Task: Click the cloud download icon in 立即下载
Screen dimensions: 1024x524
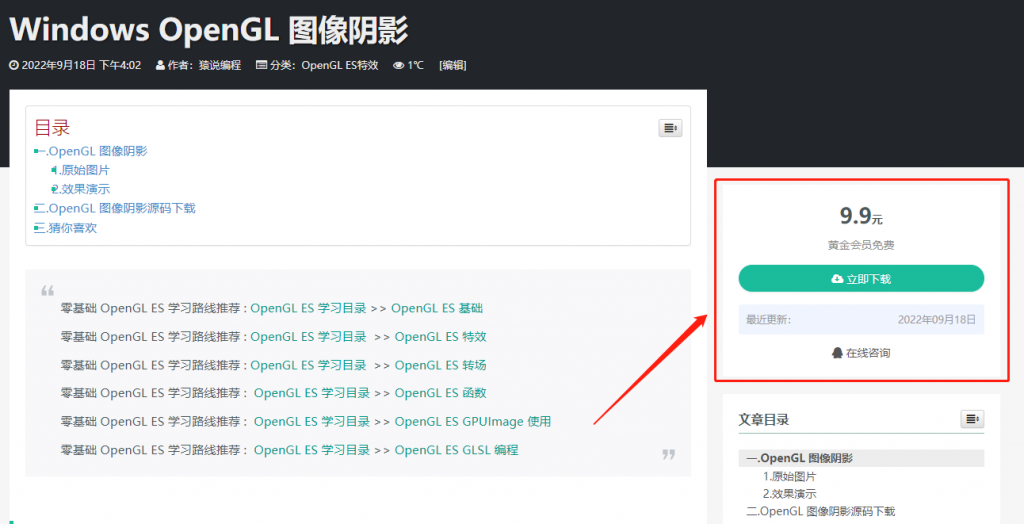Action: tap(837, 279)
